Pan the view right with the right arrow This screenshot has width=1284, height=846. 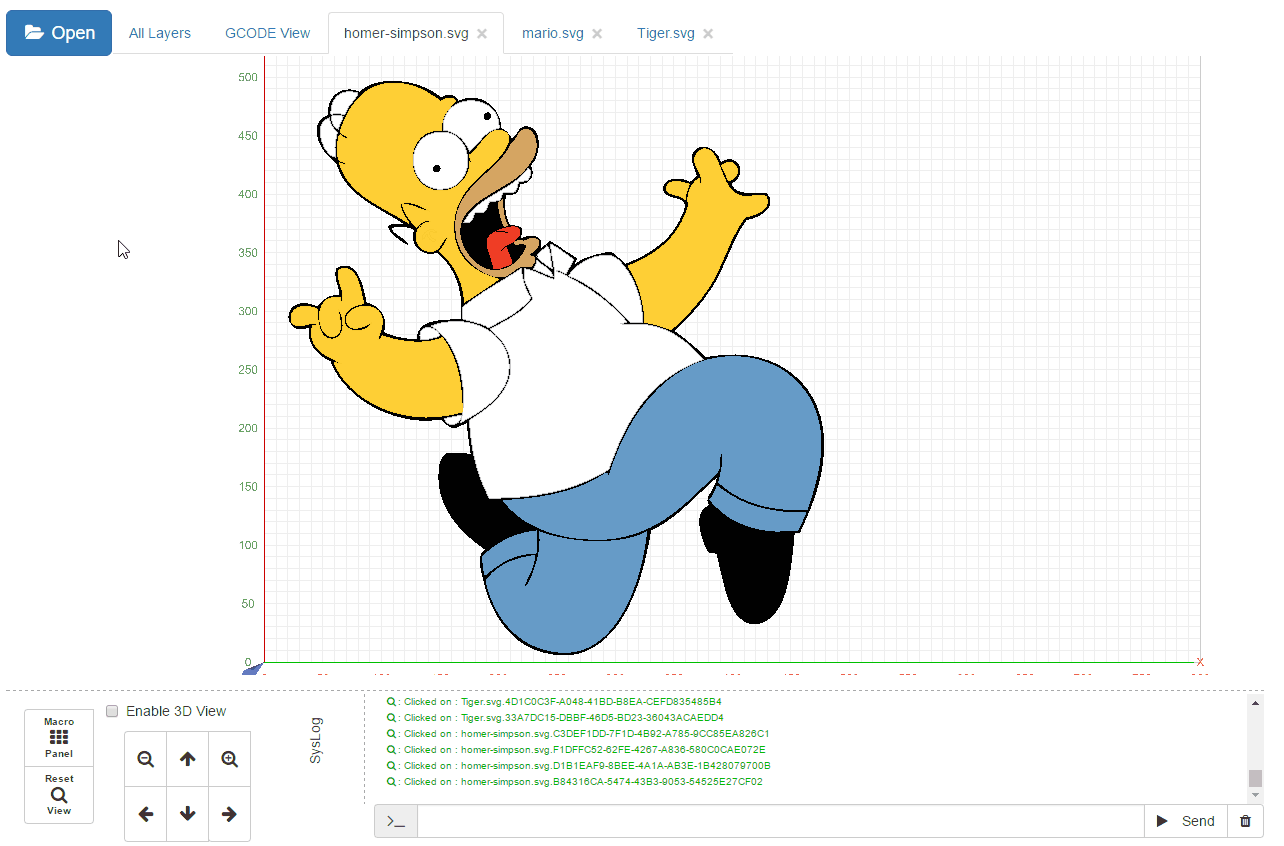(x=229, y=814)
